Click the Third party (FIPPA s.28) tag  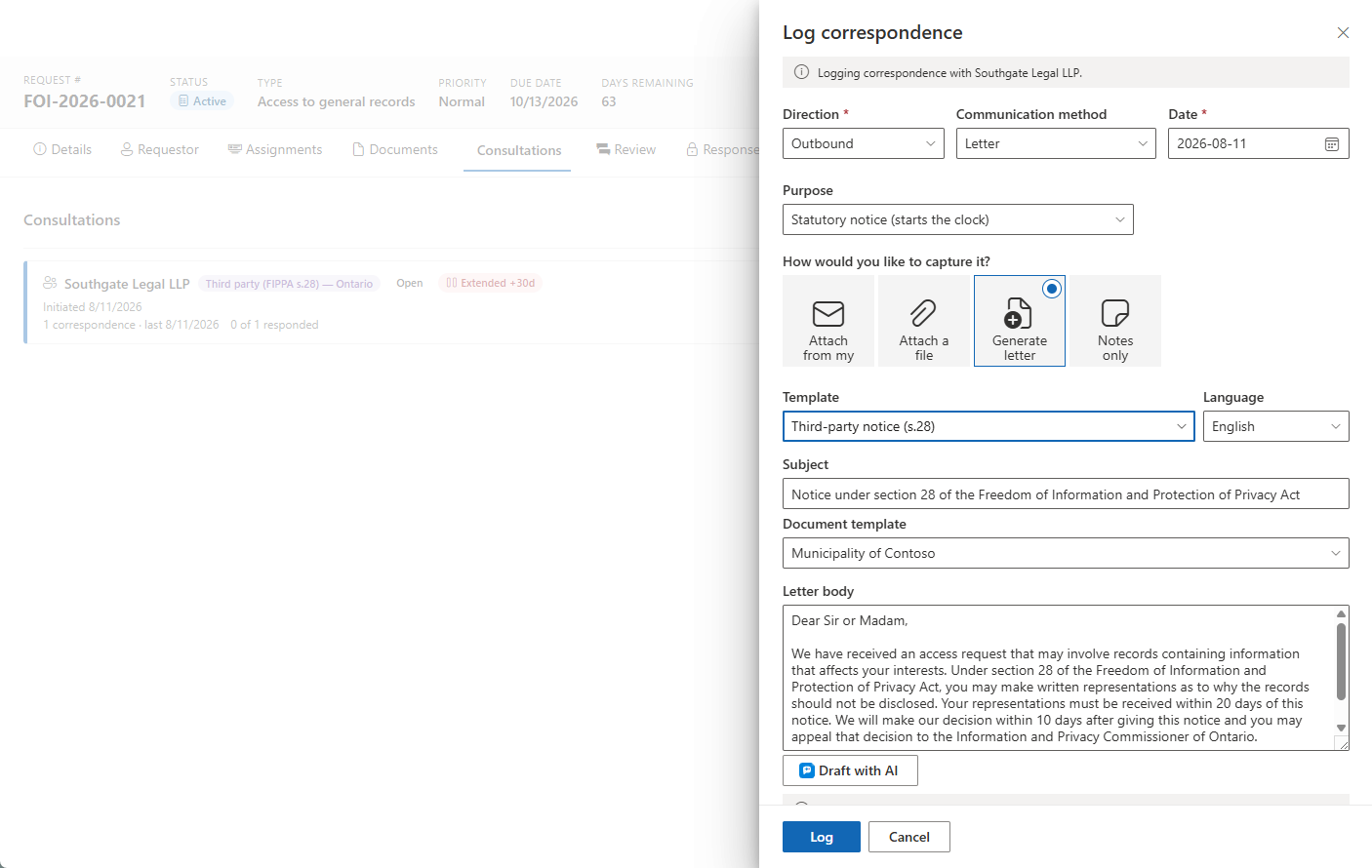(x=289, y=284)
